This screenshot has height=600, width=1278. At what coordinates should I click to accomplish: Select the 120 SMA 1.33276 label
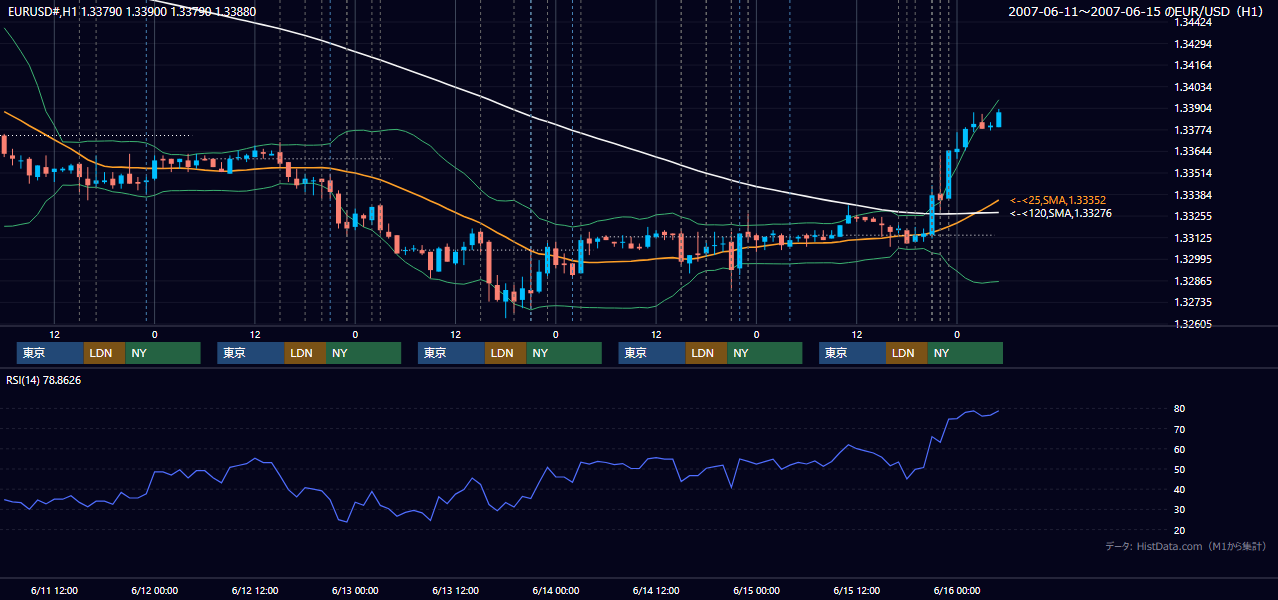point(1061,213)
